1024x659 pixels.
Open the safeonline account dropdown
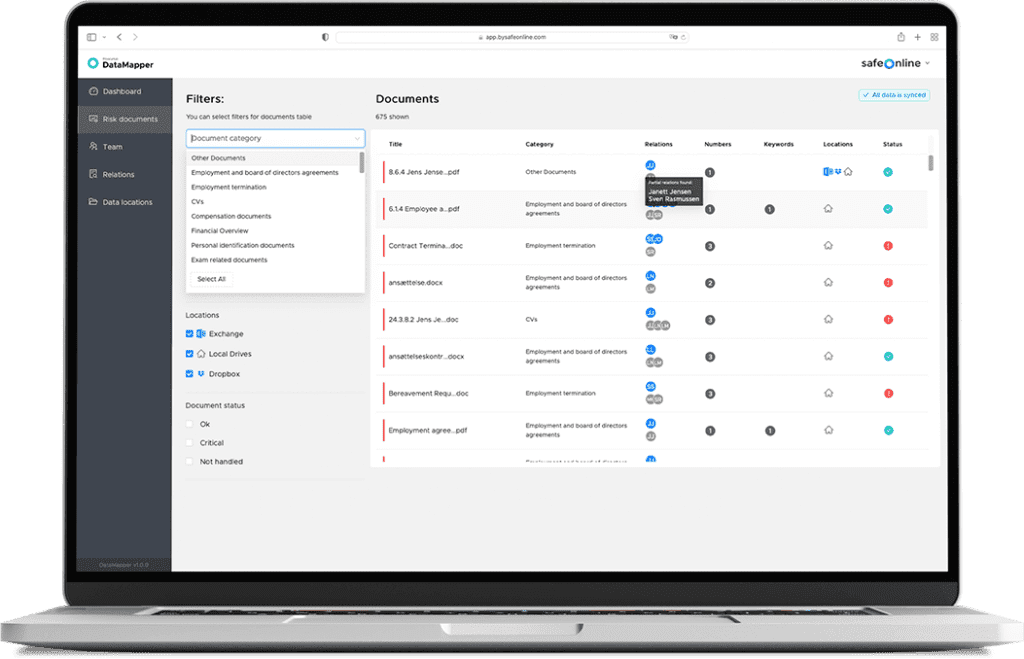click(893, 61)
